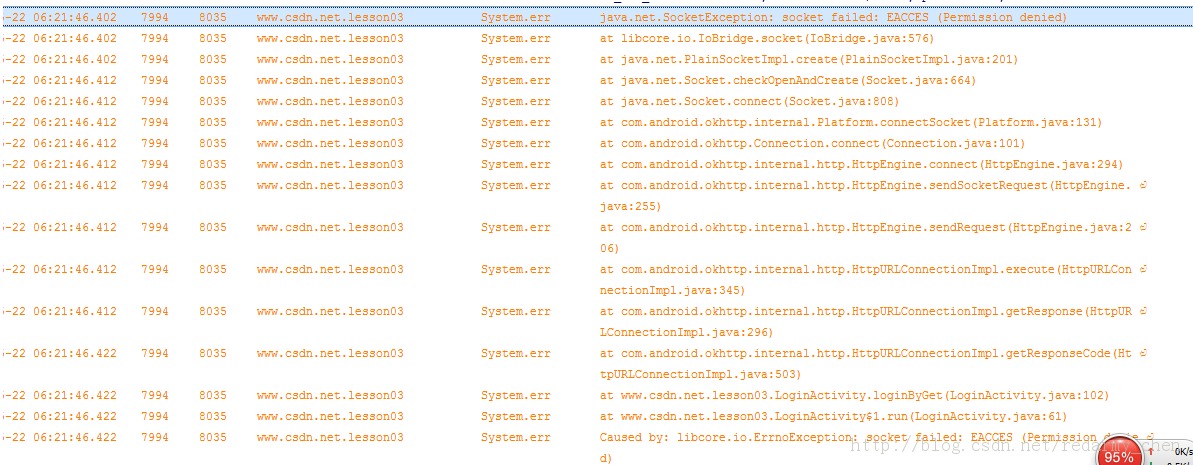1193x465 pixels.
Task: Click the wrap marker on the HttpURLConnectionImpl.execute row
Action: (1144, 269)
